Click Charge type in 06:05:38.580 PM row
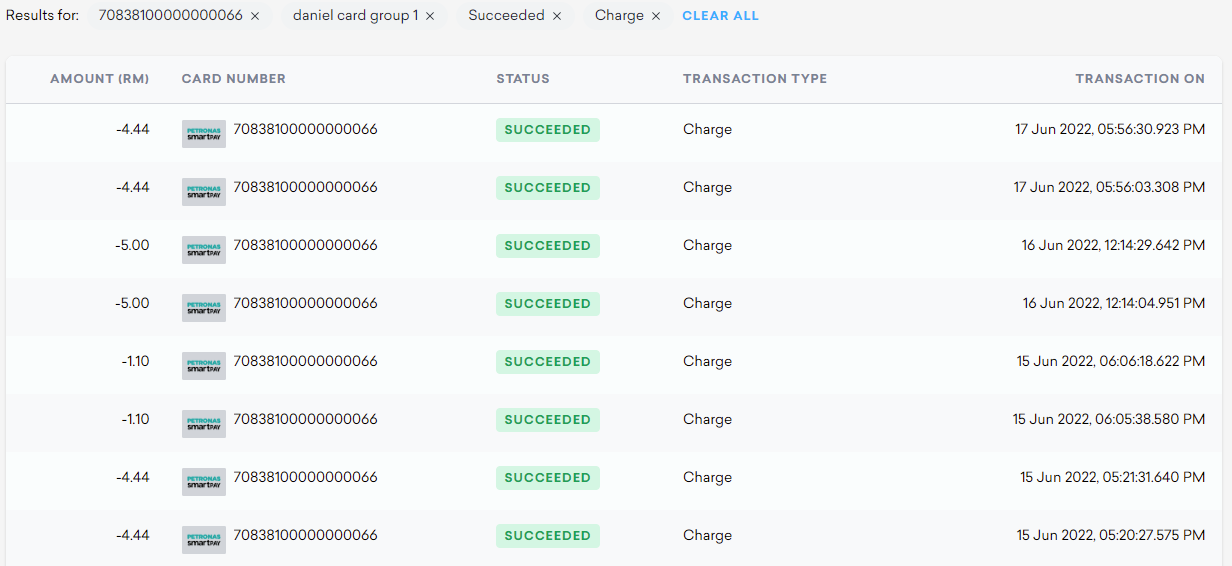Image resolution: width=1232 pixels, height=566 pixels. 707,420
